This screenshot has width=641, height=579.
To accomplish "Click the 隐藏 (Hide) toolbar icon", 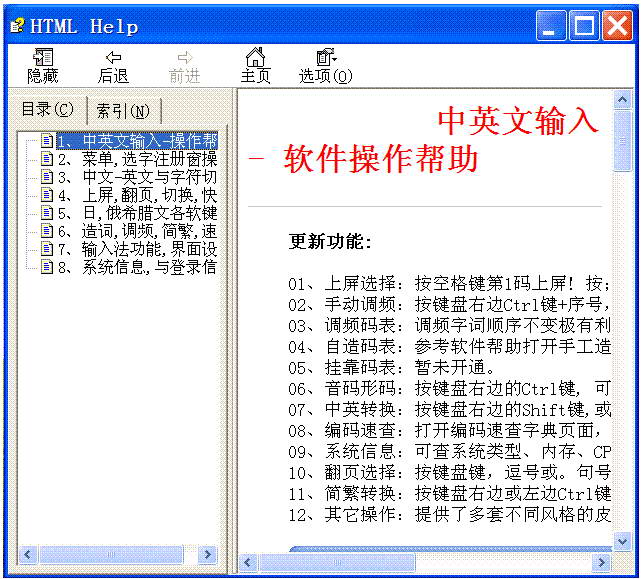I will (x=43, y=65).
